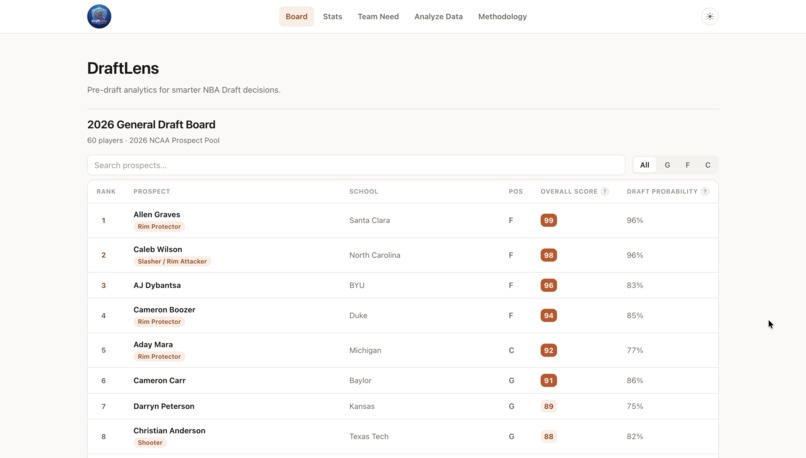Click the Overall Score column header
806x458 pixels.
569,191
